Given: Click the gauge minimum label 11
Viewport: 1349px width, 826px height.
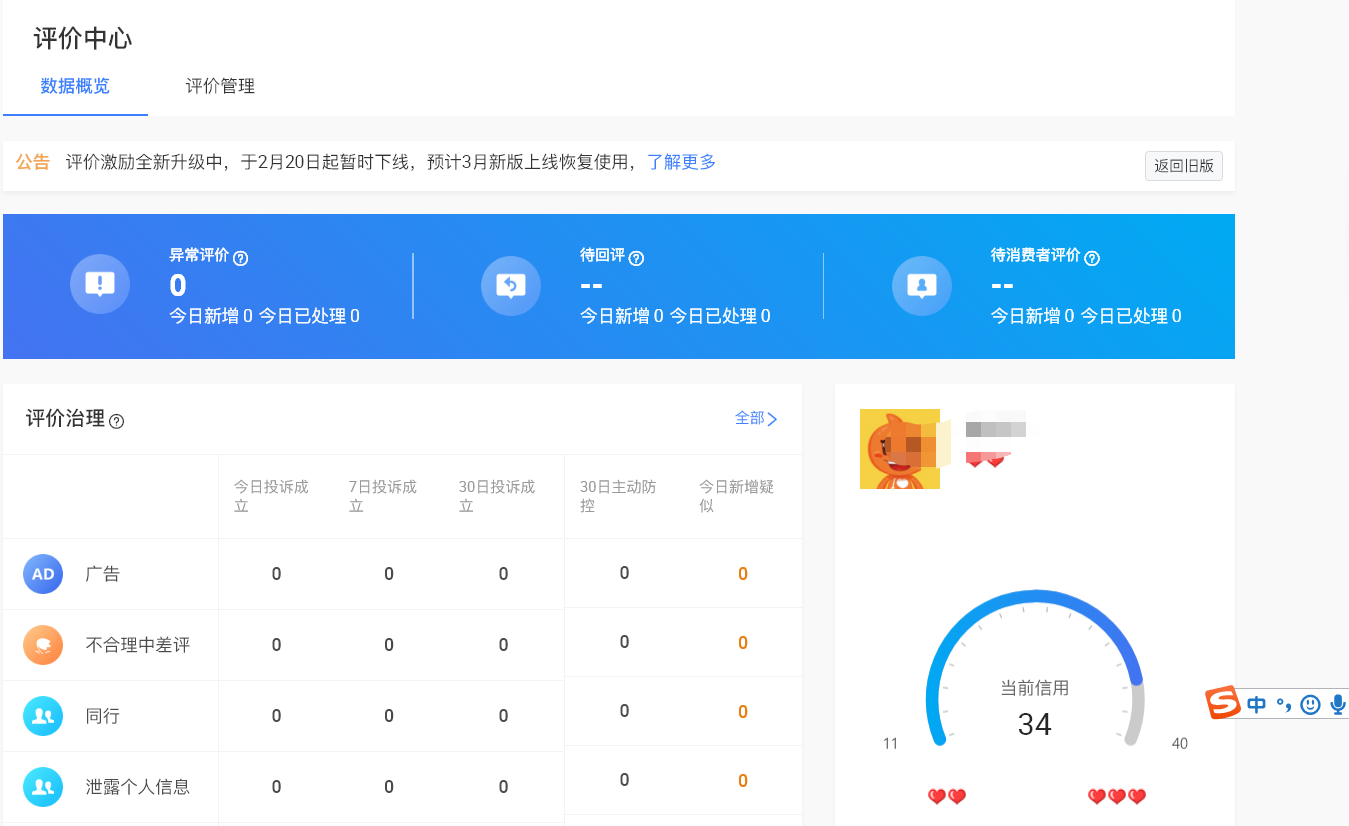Looking at the screenshot, I should pyautogui.click(x=891, y=743).
